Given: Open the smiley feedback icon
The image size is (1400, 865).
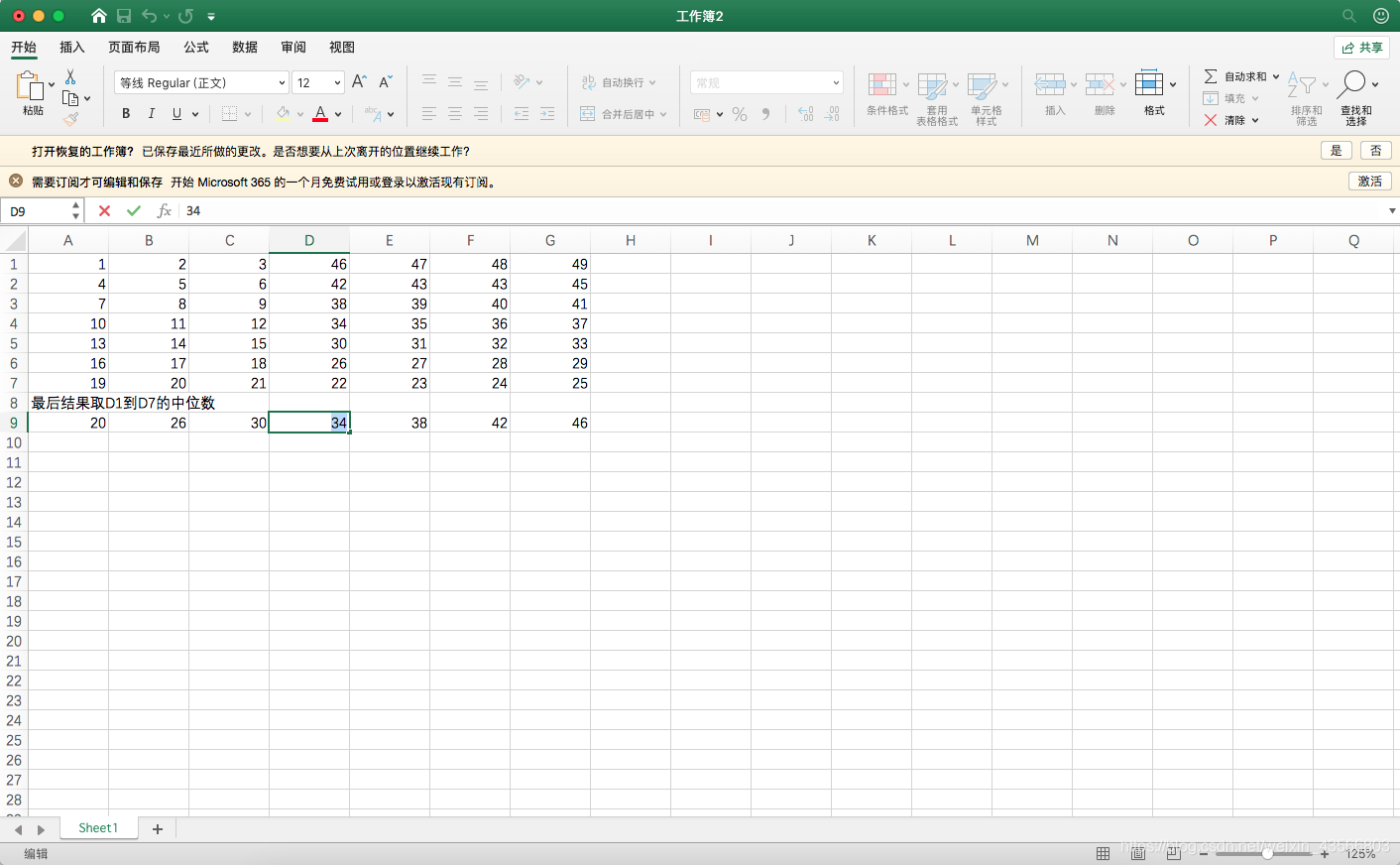Looking at the screenshot, I should click(x=1380, y=16).
